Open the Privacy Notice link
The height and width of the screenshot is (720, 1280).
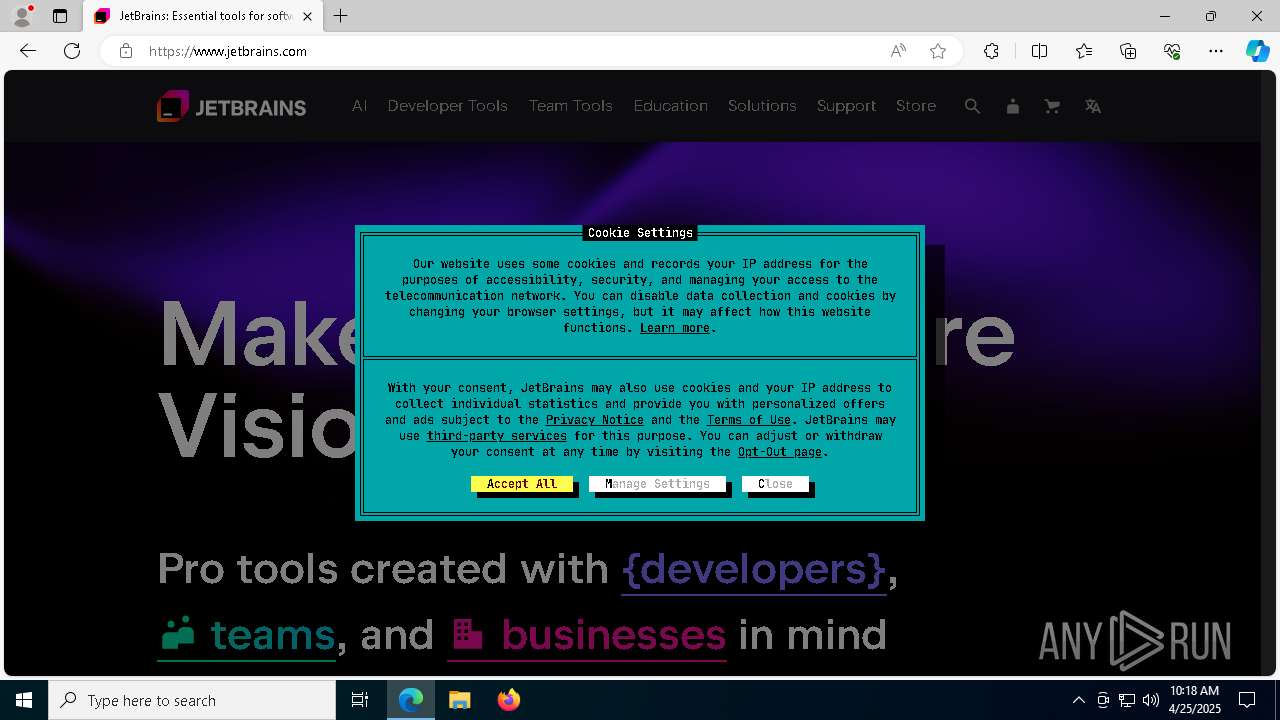coord(595,420)
